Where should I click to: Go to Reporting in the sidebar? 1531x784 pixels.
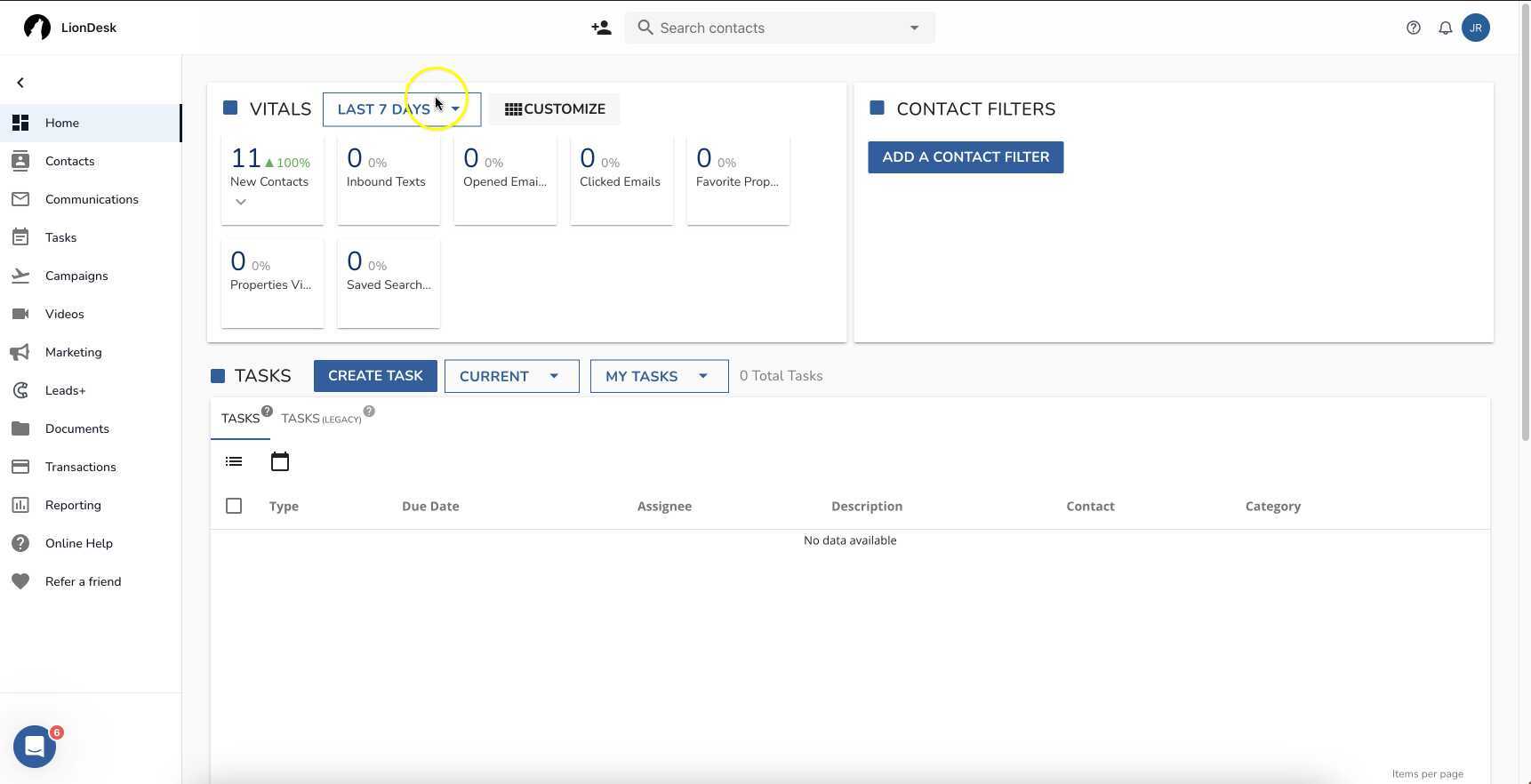point(73,505)
